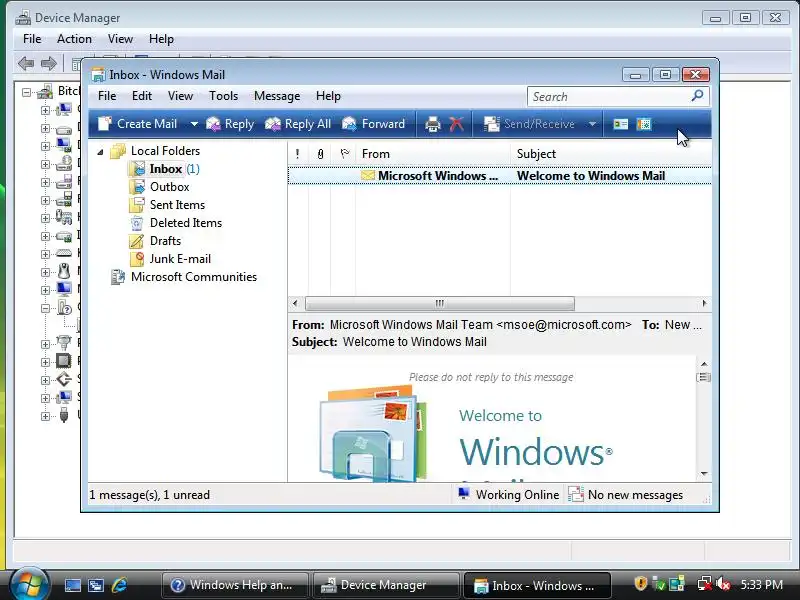This screenshot has height=600, width=800.
Task: Open the Contacts icon in Mail toolbar
Action: click(x=620, y=124)
